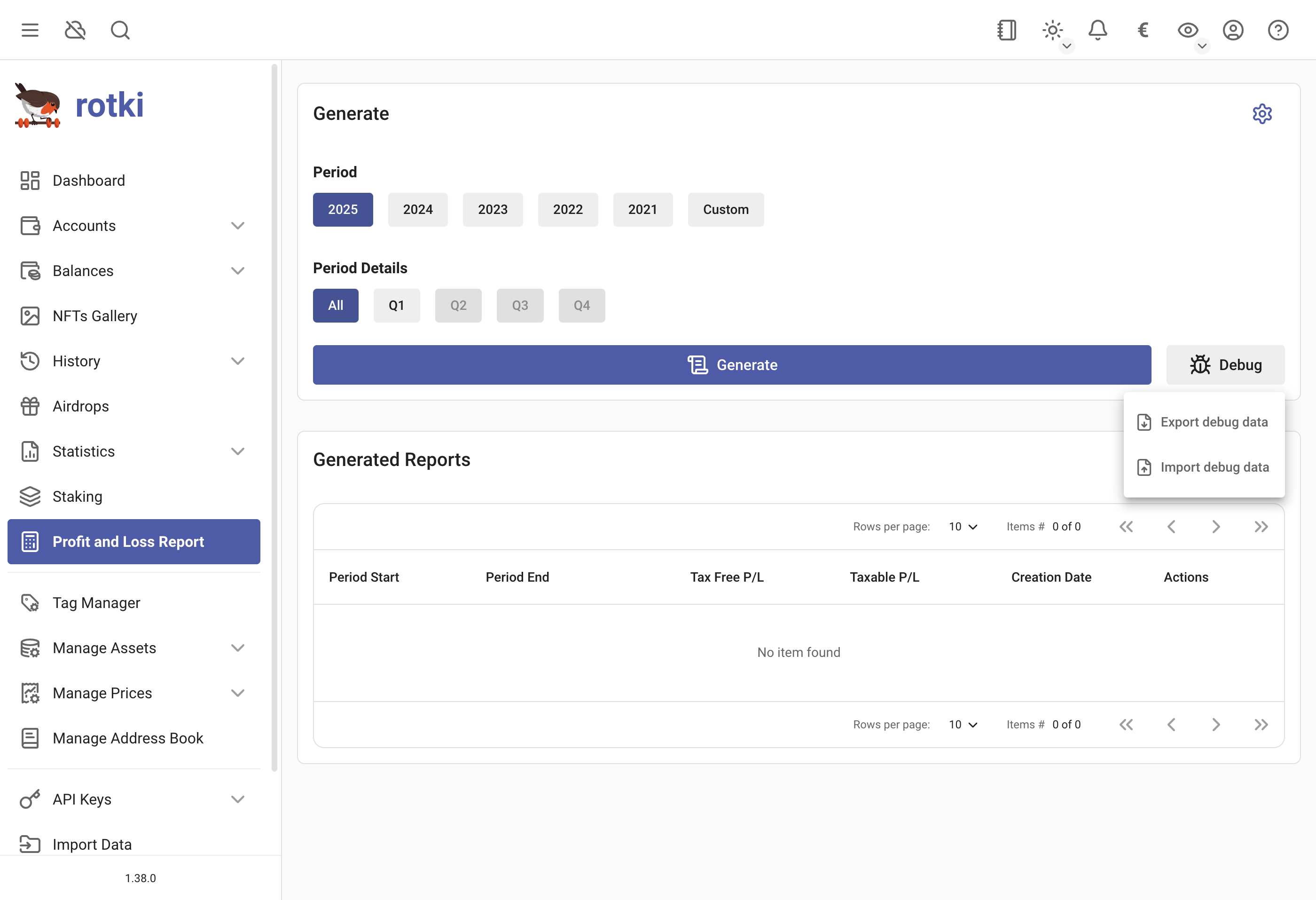
Task: Open the user account profile icon
Action: 1233,30
